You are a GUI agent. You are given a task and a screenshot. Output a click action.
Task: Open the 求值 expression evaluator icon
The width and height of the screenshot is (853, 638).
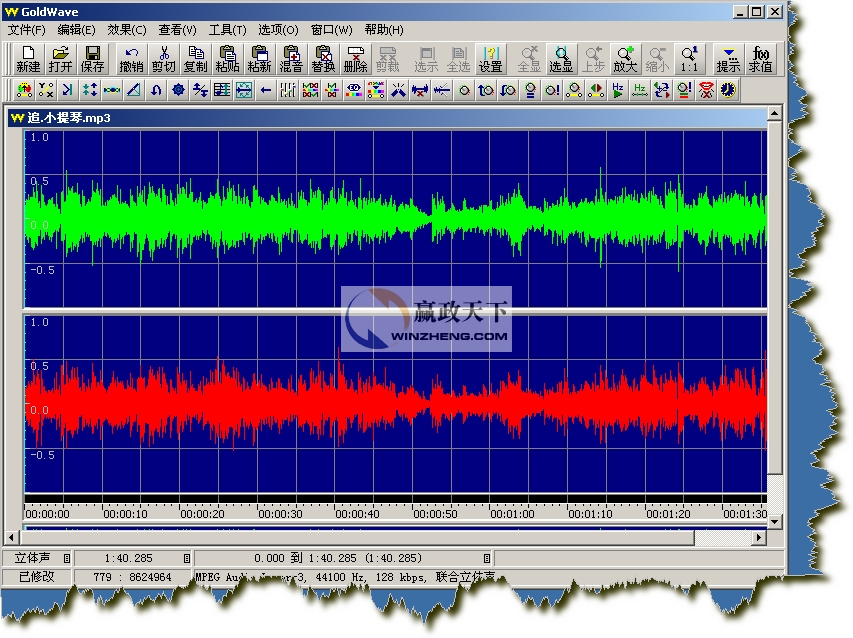point(761,59)
